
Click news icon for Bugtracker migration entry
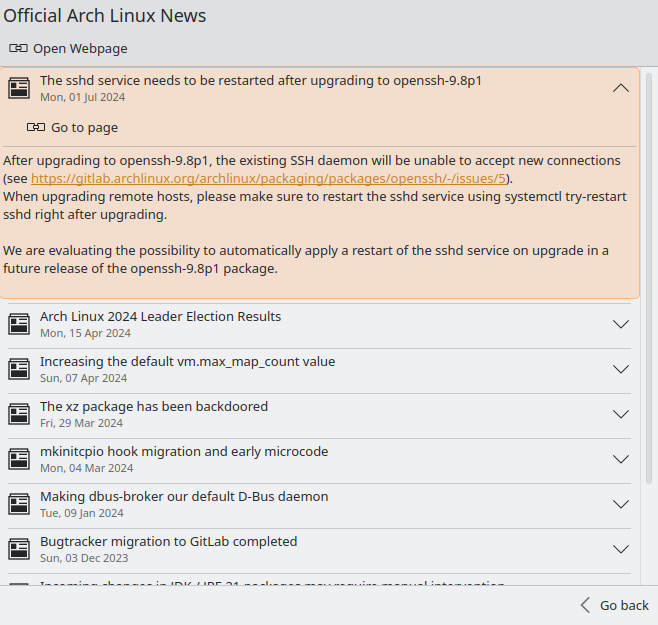point(19,549)
